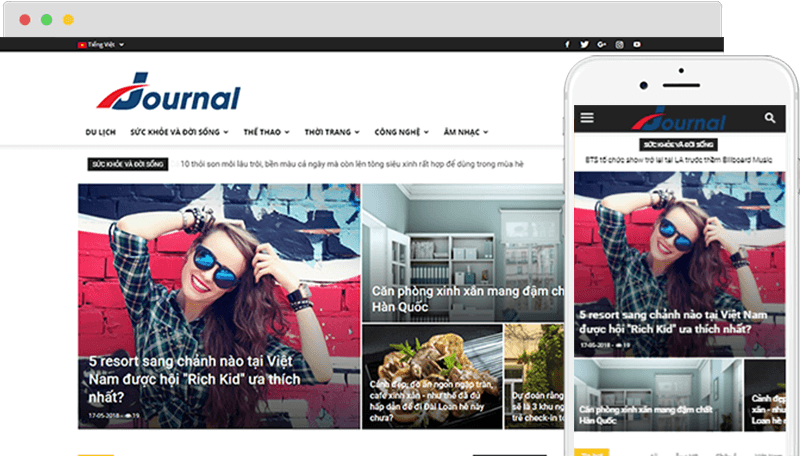Click the mobile search magnifier icon

click(770, 118)
